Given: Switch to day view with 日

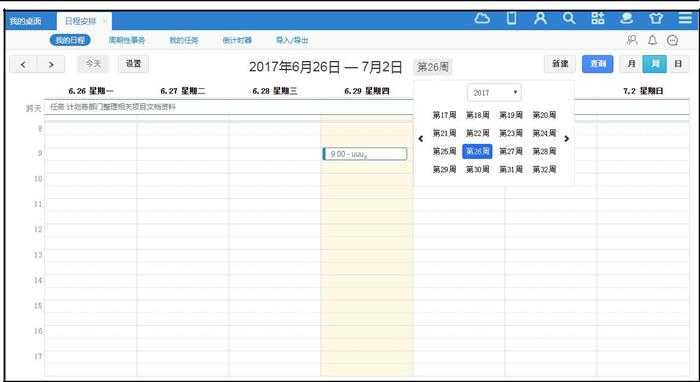Looking at the screenshot, I should pyautogui.click(x=678, y=64).
